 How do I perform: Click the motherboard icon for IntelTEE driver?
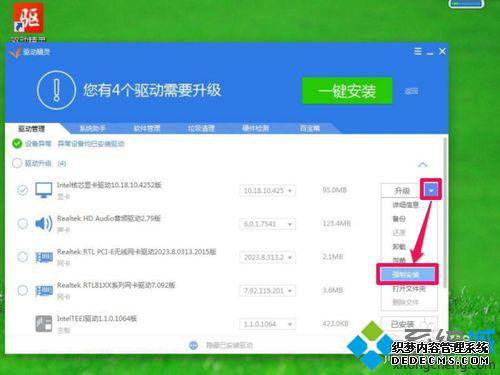pos(44,324)
